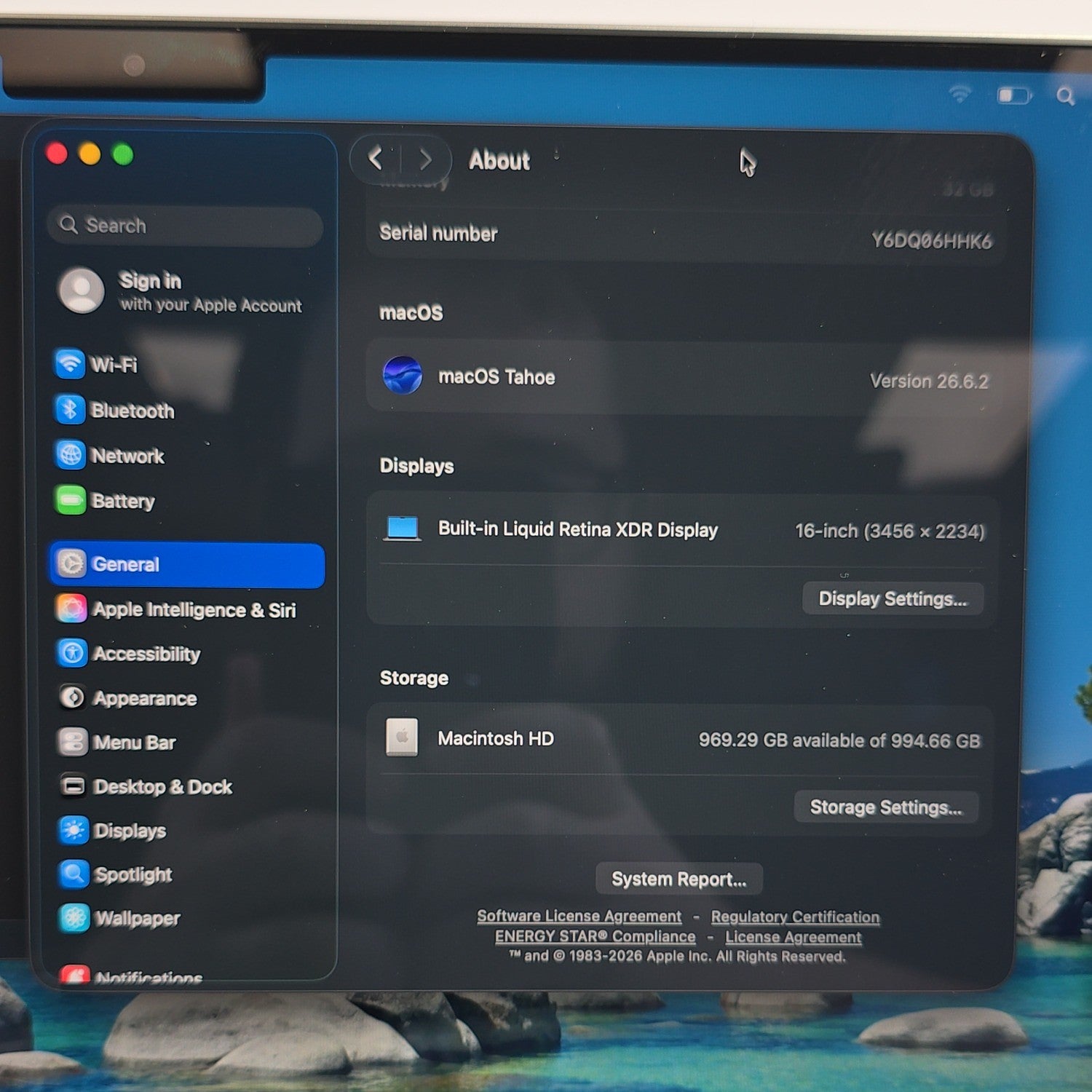Open Spotlight settings from the sidebar
The height and width of the screenshot is (1092, 1092).
click(x=188, y=874)
